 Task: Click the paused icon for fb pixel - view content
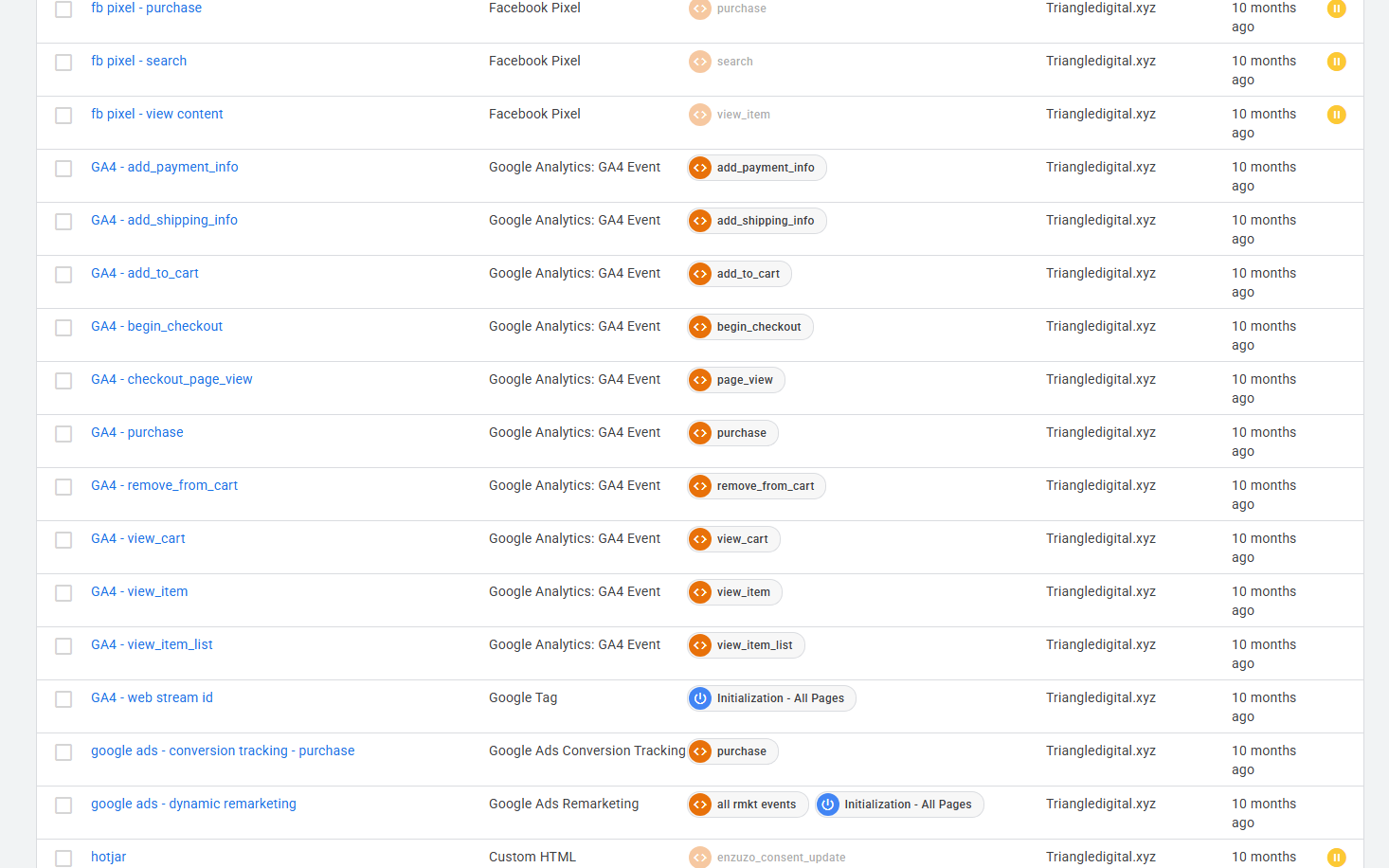point(1337,115)
